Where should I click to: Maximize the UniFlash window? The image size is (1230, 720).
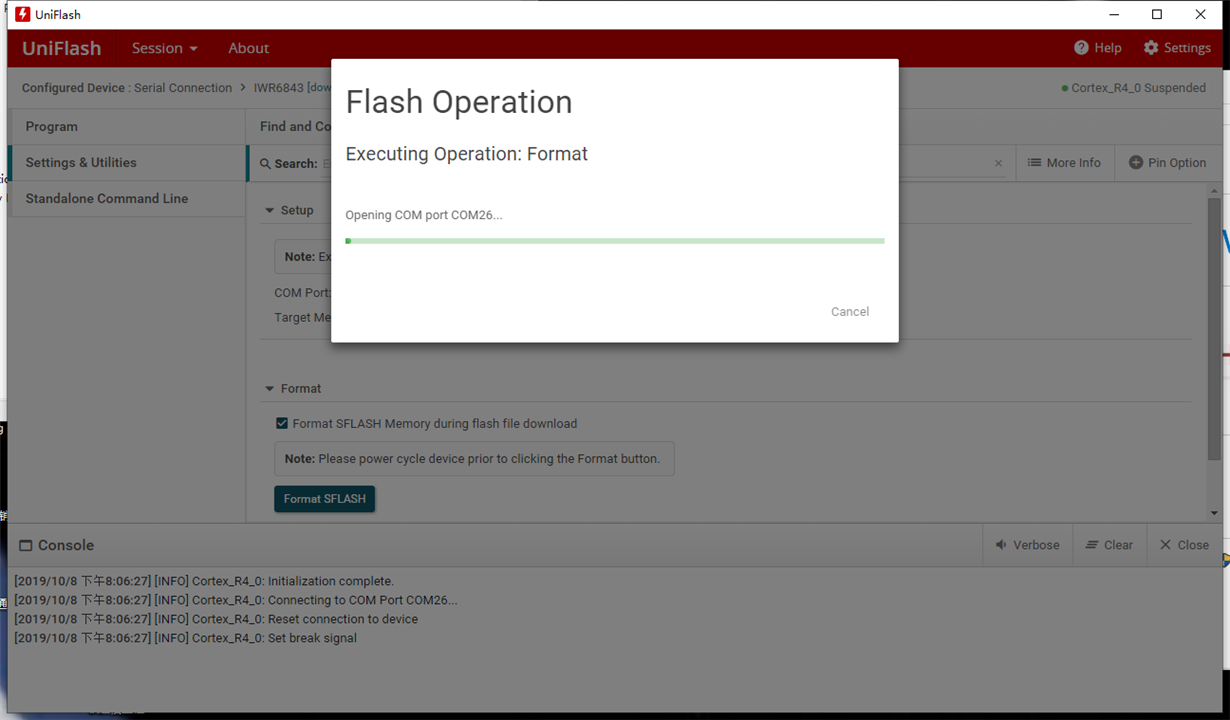[x=1157, y=14]
